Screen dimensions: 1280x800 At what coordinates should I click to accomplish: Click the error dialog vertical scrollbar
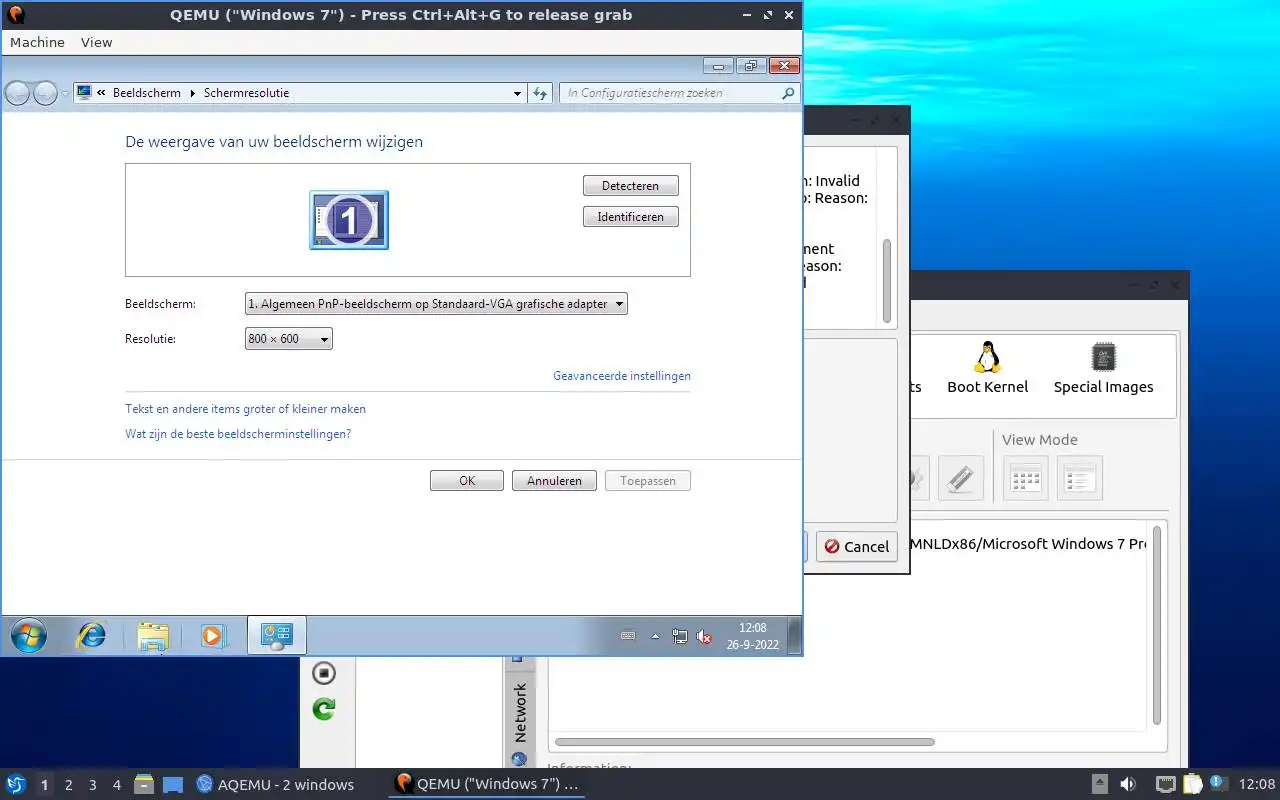click(x=886, y=281)
